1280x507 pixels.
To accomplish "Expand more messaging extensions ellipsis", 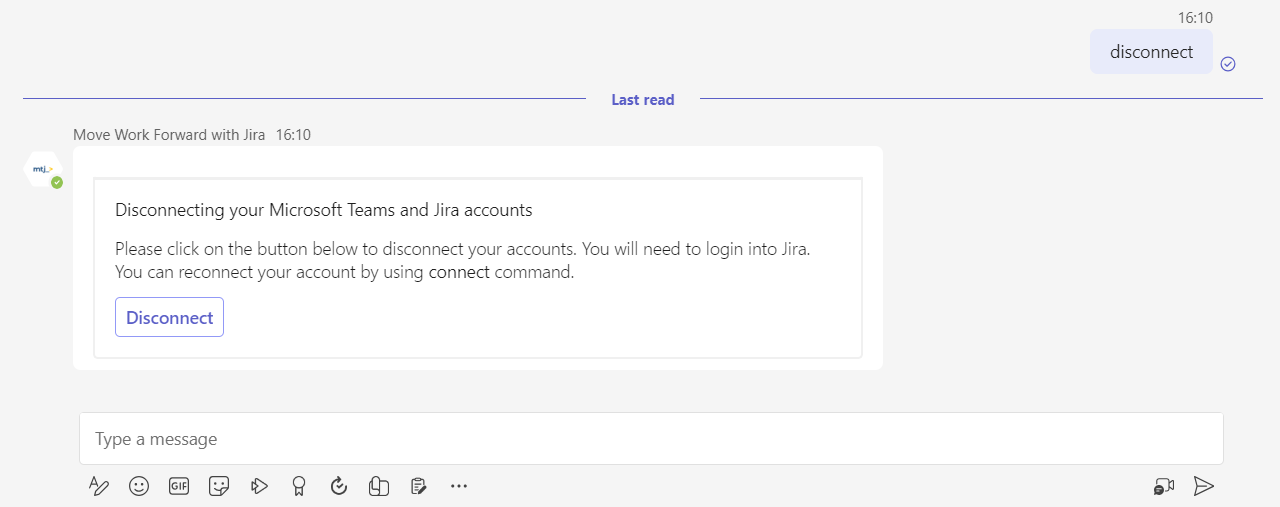I will (x=459, y=486).
